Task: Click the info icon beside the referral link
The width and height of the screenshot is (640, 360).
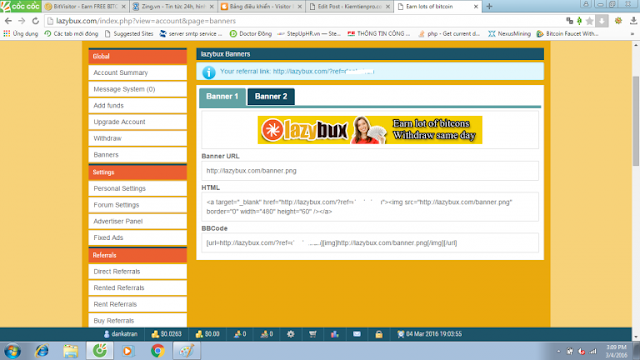Action: [209, 72]
